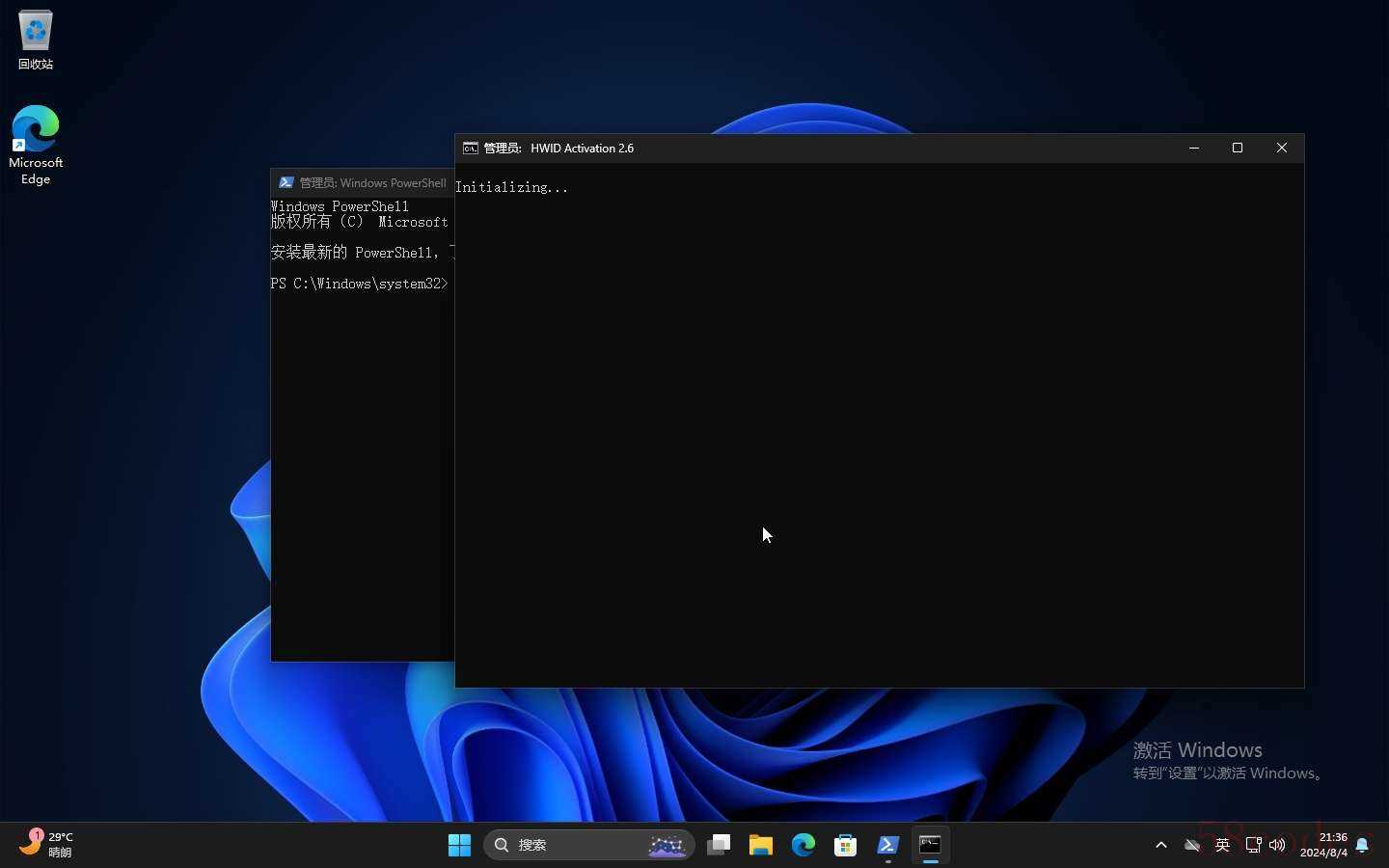Open File Explorer from the taskbar
Screen dimensions: 1389x868
(x=761, y=845)
